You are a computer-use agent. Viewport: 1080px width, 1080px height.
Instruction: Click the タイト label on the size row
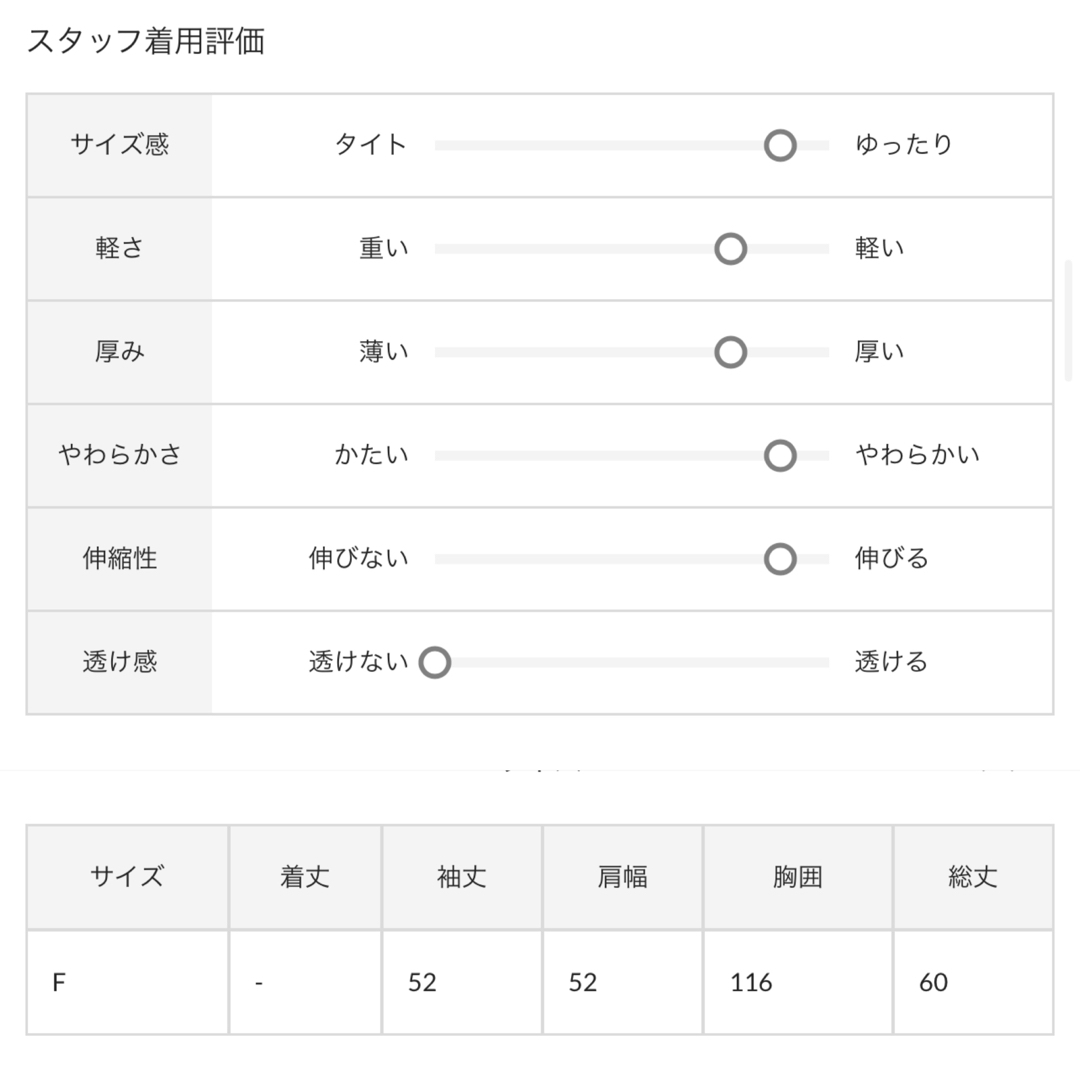(371, 145)
